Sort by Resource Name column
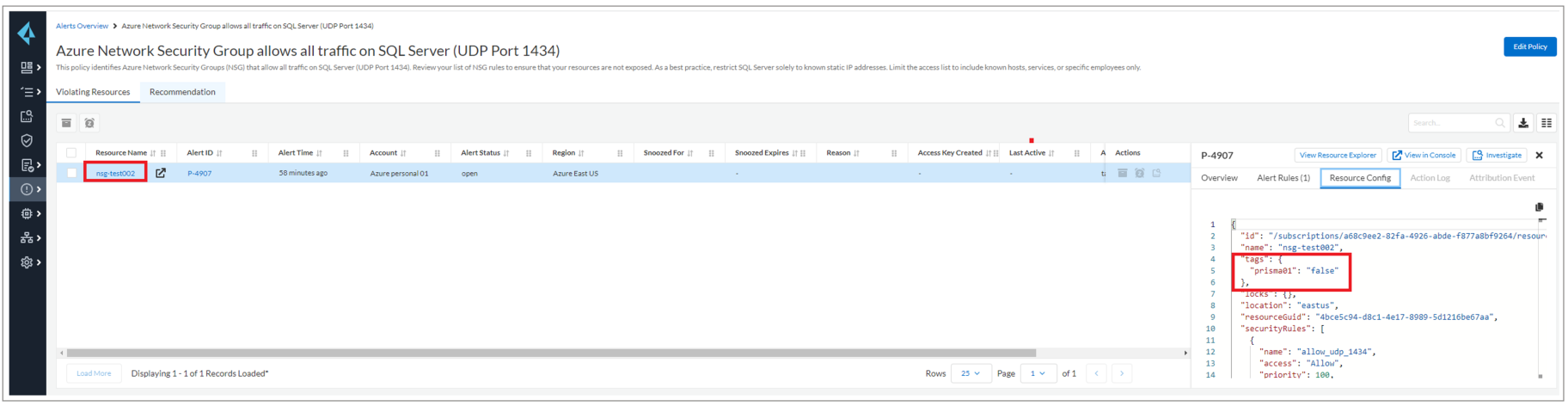Image resolution: width=1568 pixels, height=406 pixels. pos(153,153)
